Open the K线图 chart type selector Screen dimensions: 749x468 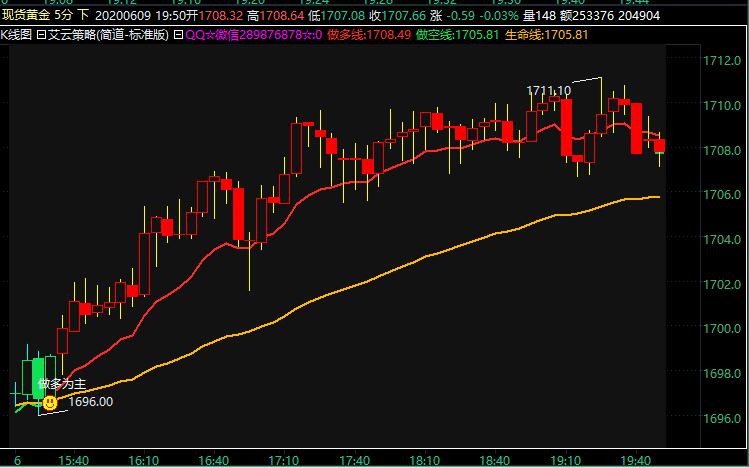[17, 34]
